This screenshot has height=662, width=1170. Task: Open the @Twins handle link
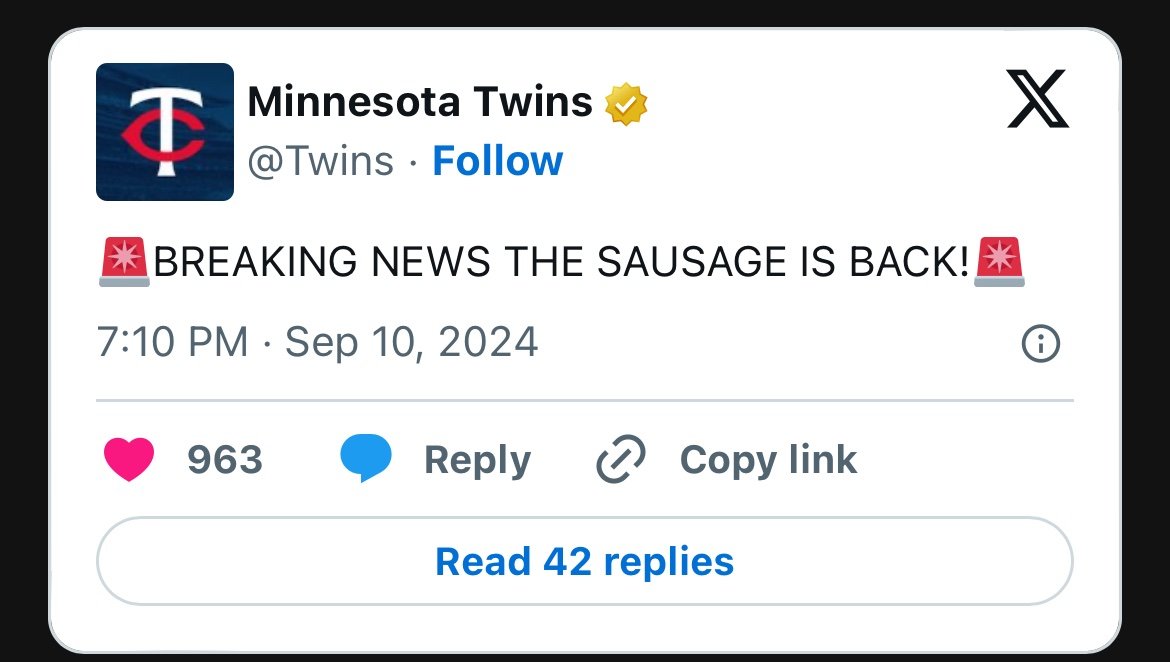tap(320, 161)
